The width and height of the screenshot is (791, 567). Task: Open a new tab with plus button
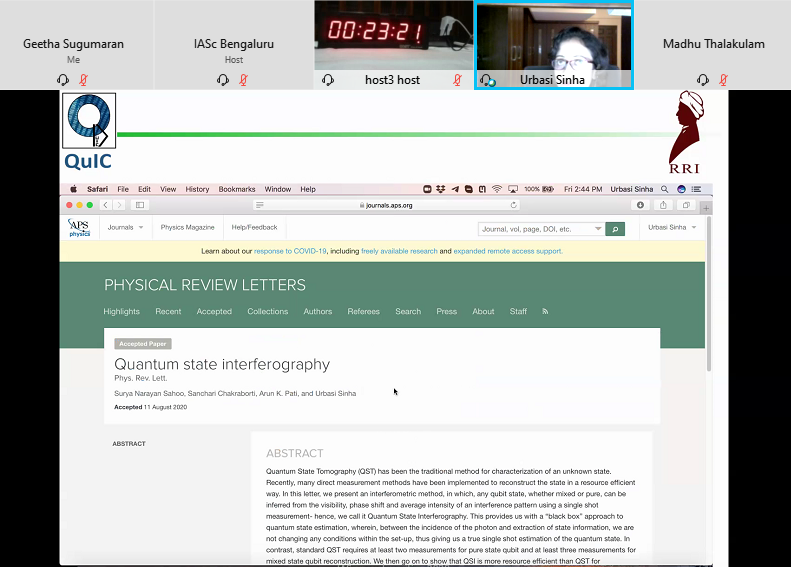coord(706,208)
